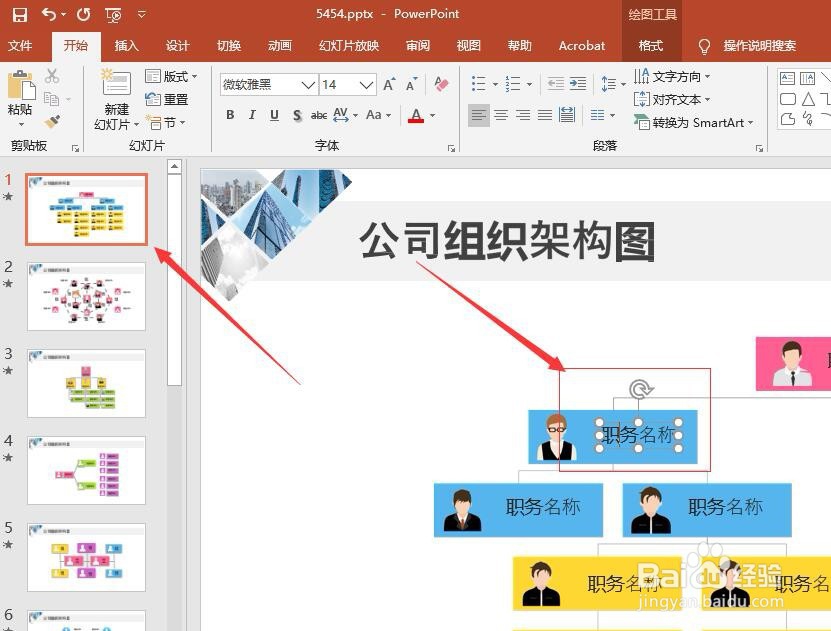The image size is (831, 631).
Task: Select the Italic formatting icon
Action: [252, 115]
